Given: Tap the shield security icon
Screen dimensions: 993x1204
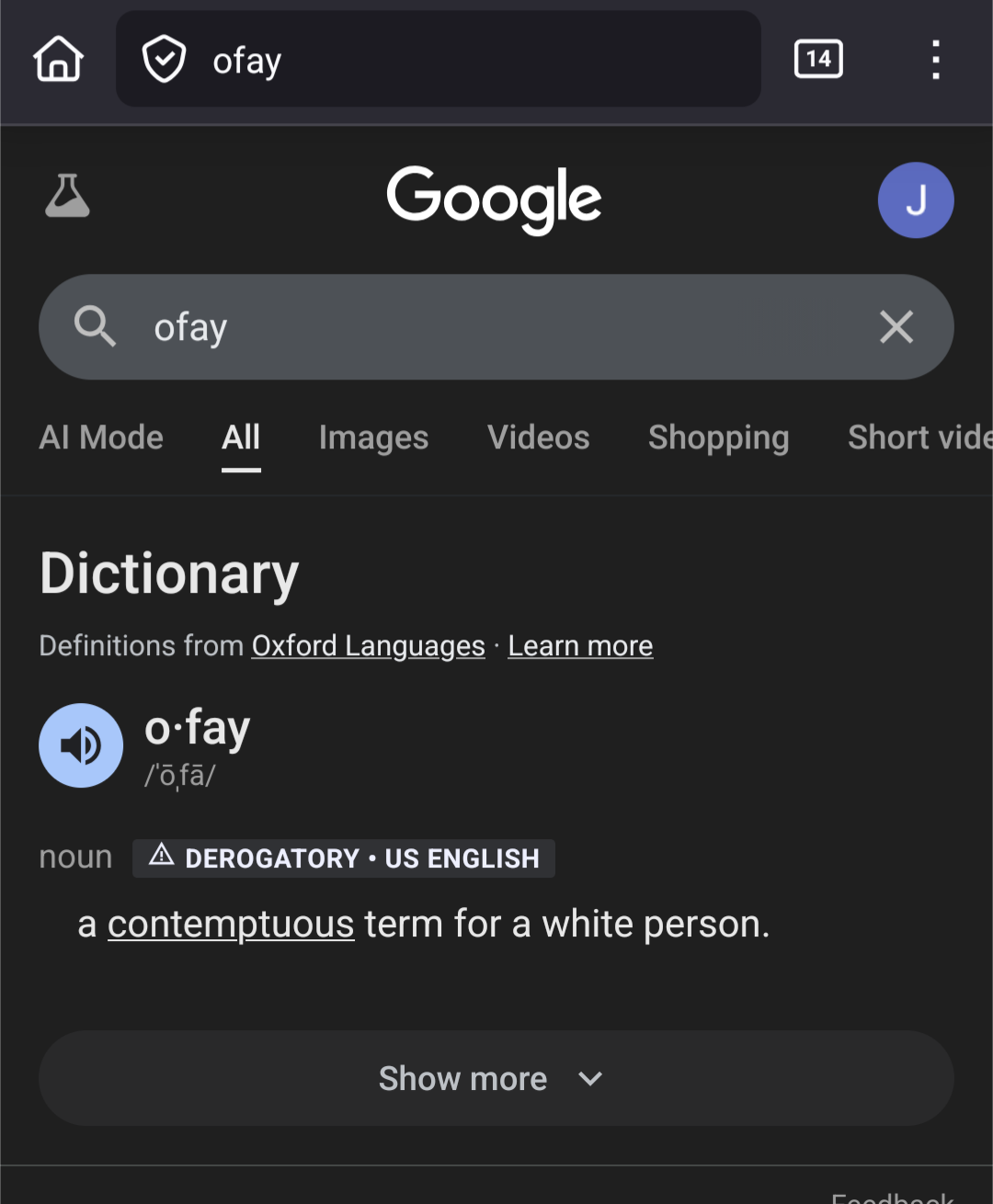Looking at the screenshot, I should (x=164, y=60).
